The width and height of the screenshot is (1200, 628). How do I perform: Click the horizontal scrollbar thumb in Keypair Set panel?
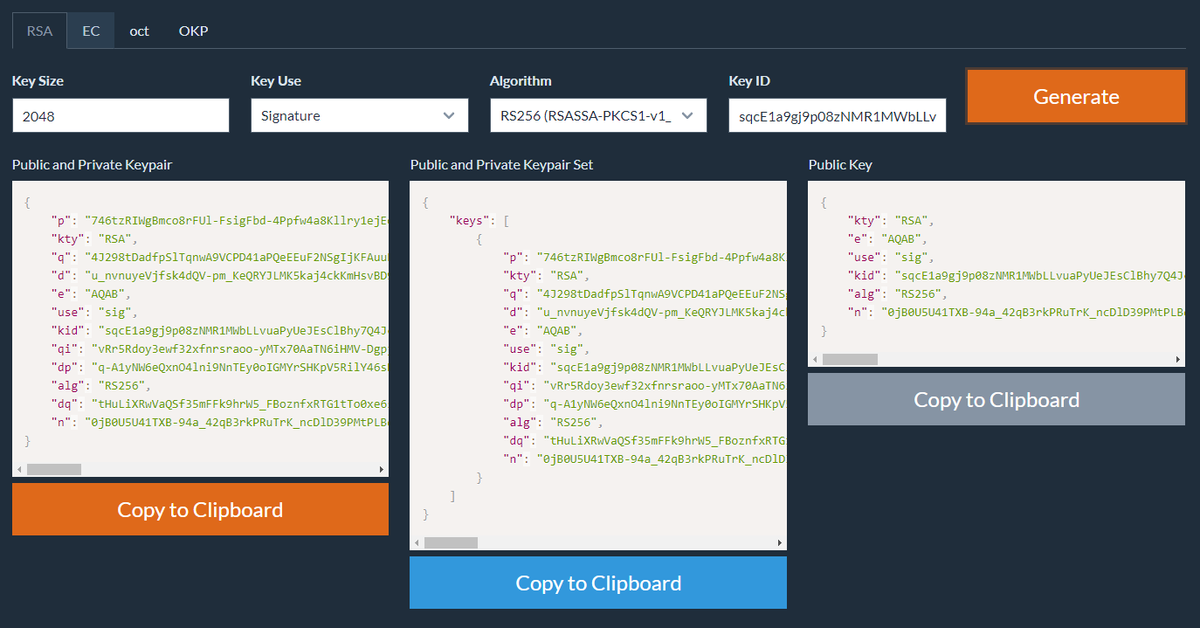click(x=452, y=543)
